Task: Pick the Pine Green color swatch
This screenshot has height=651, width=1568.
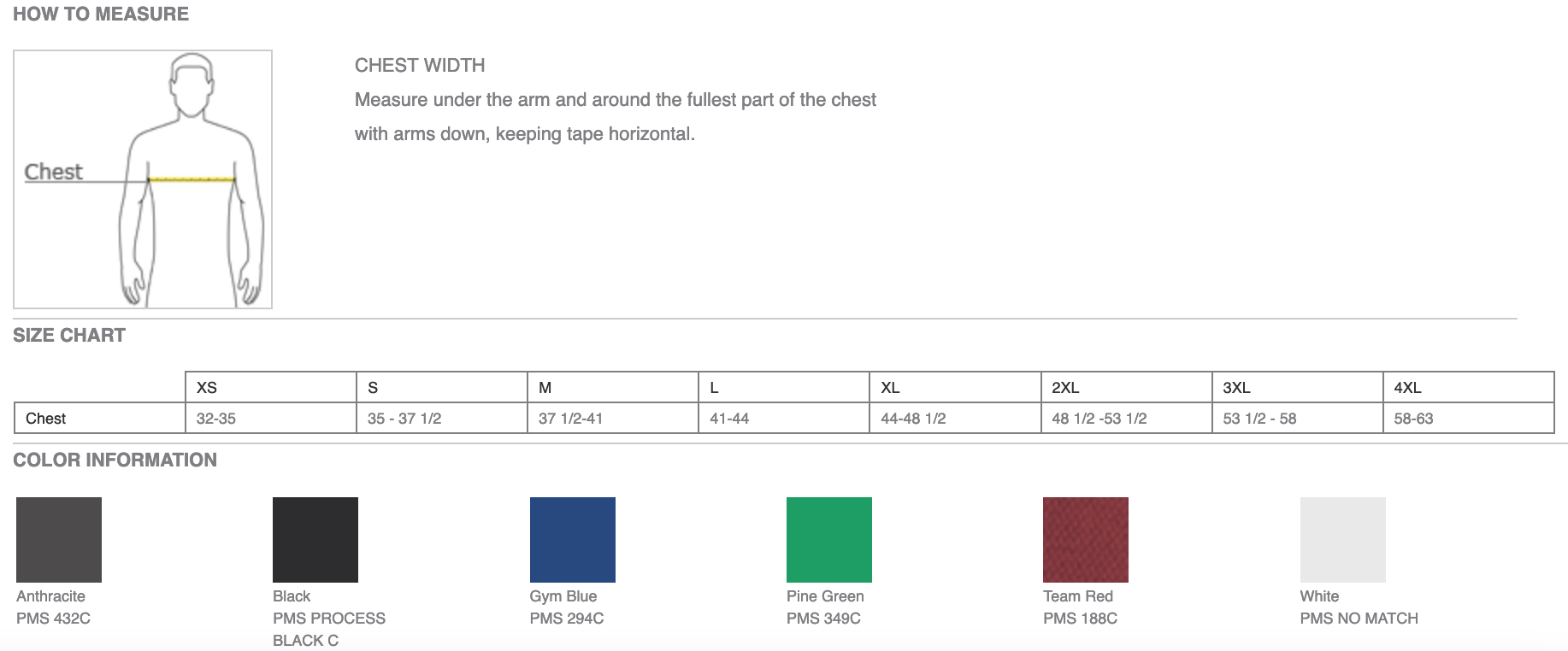Action: click(829, 540)
